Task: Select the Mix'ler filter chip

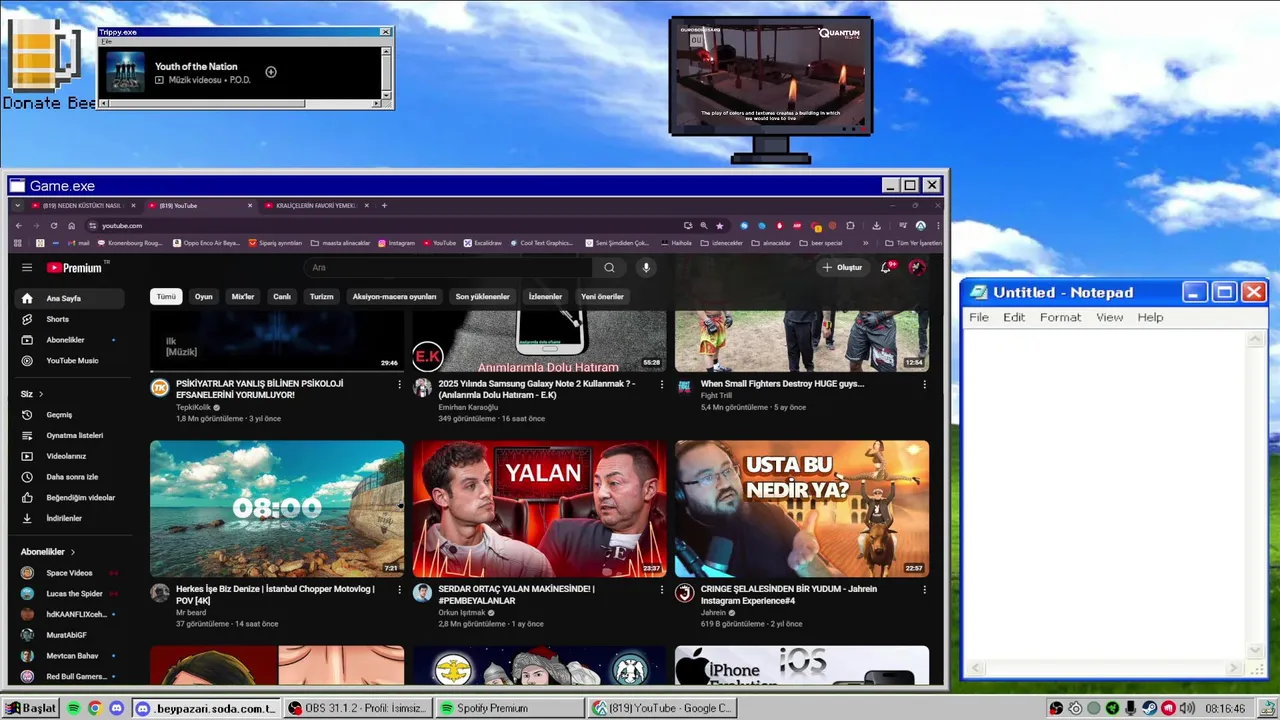Action: [x=243, y=297]
